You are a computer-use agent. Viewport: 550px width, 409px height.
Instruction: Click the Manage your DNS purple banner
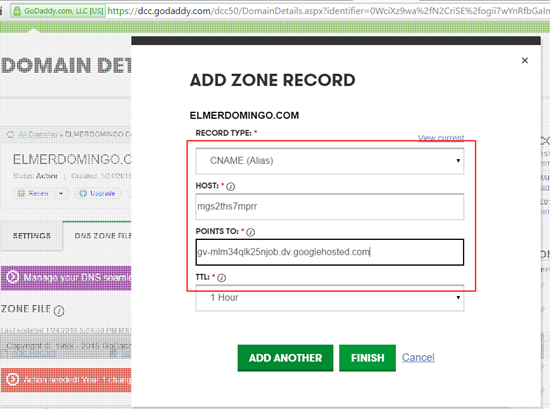click(66, 278)
